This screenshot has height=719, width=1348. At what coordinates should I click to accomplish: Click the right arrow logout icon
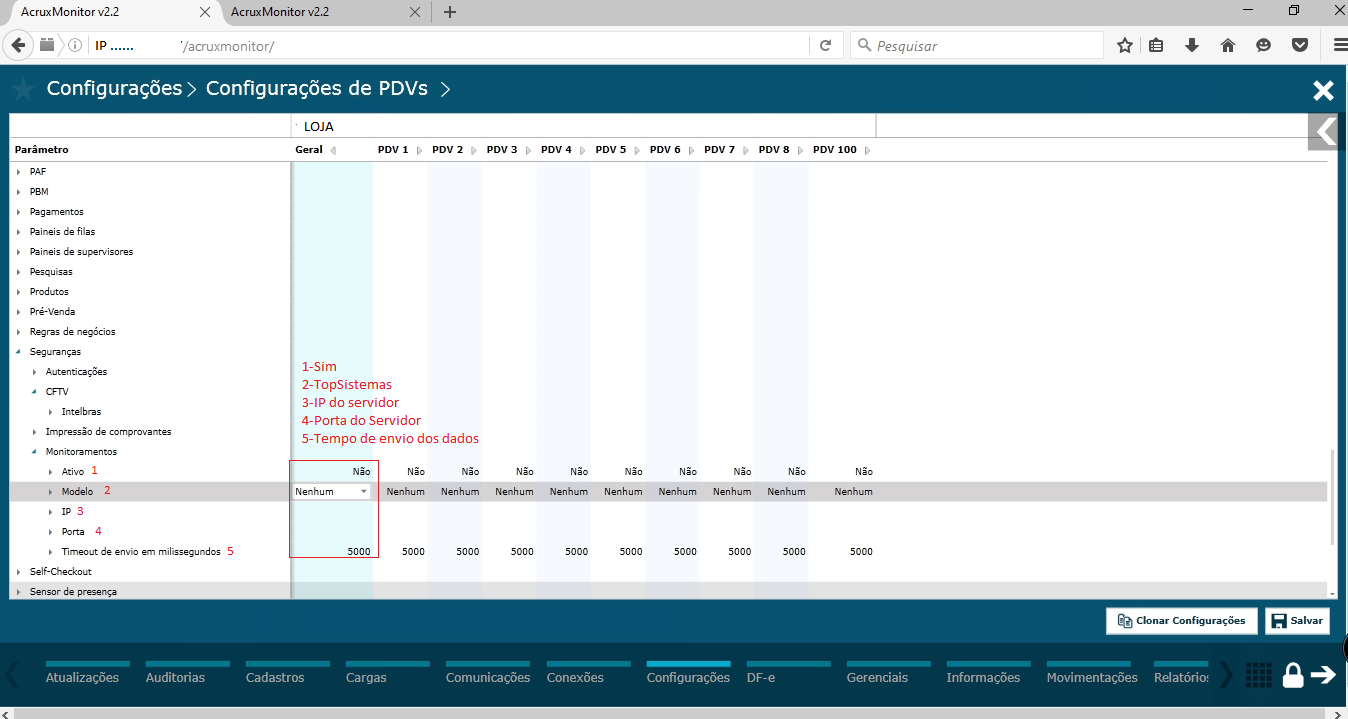[x=1324, y=676]
